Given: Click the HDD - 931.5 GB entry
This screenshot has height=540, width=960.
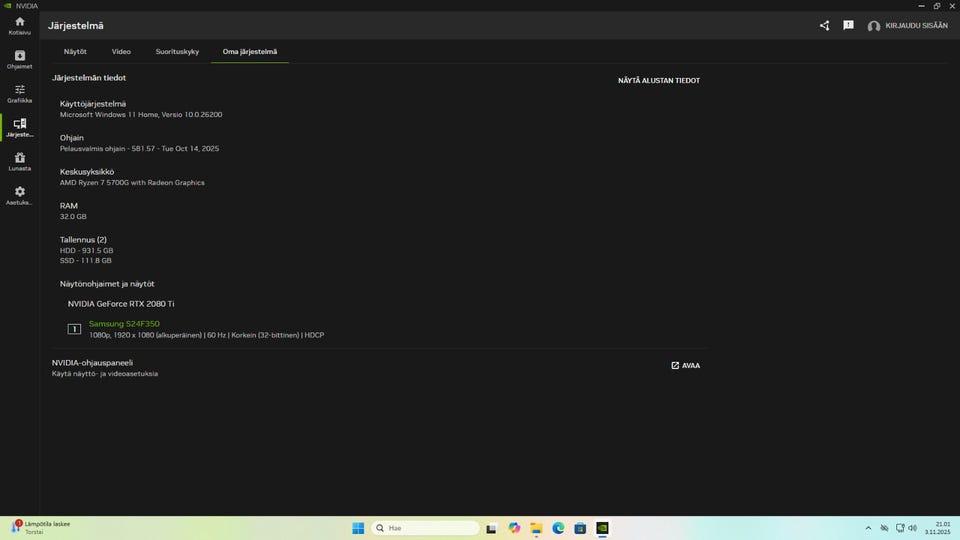Looking at the screenshot, I should click(x=86, y=250).
